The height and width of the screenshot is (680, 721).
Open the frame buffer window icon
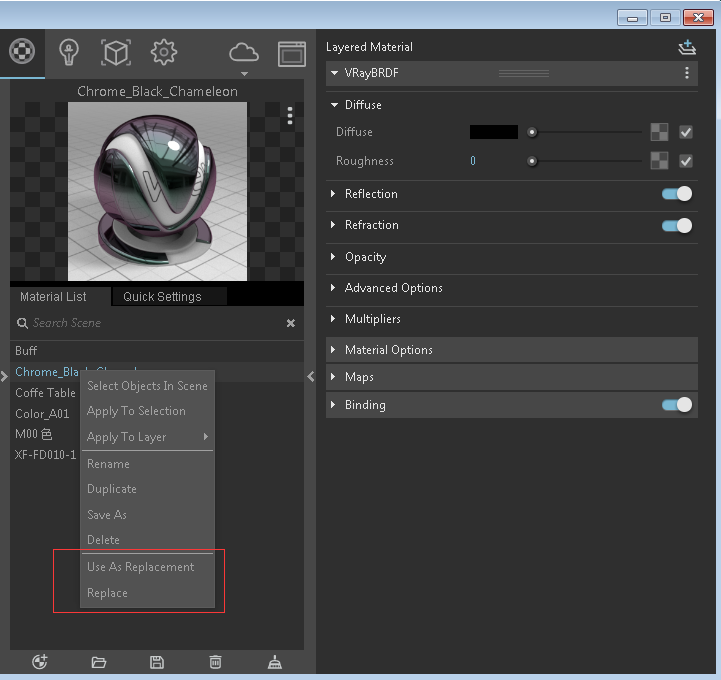click(x=291, y=53)
